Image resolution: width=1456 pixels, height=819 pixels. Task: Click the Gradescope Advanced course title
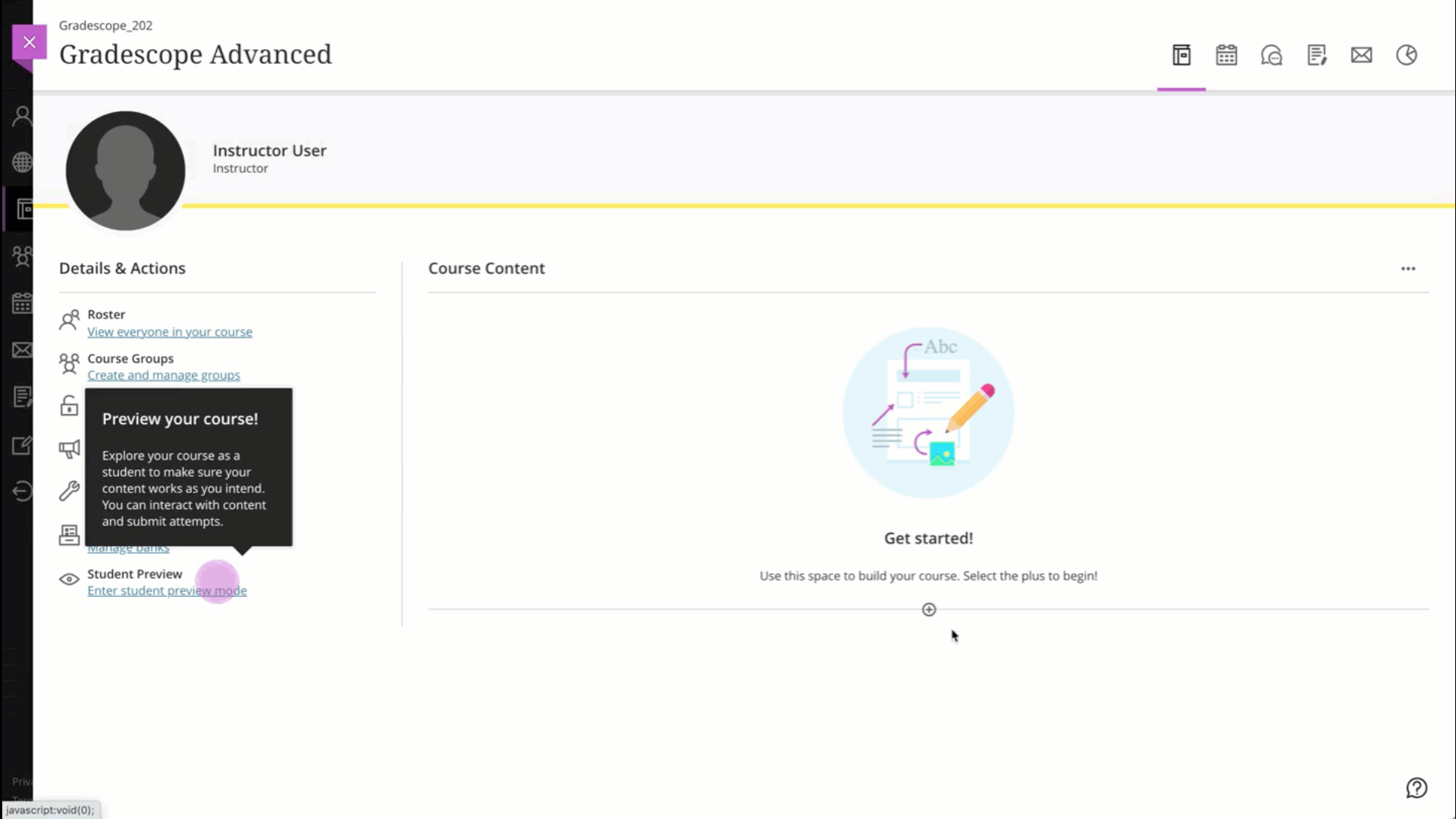point(196,55)
